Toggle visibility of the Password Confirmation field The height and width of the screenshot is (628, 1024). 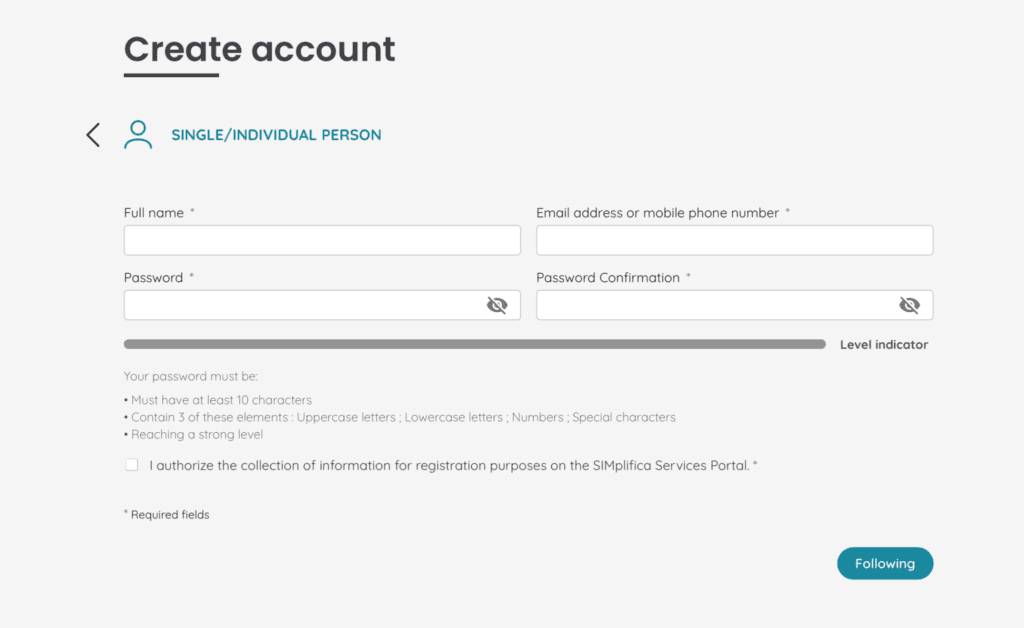point(909,305)
